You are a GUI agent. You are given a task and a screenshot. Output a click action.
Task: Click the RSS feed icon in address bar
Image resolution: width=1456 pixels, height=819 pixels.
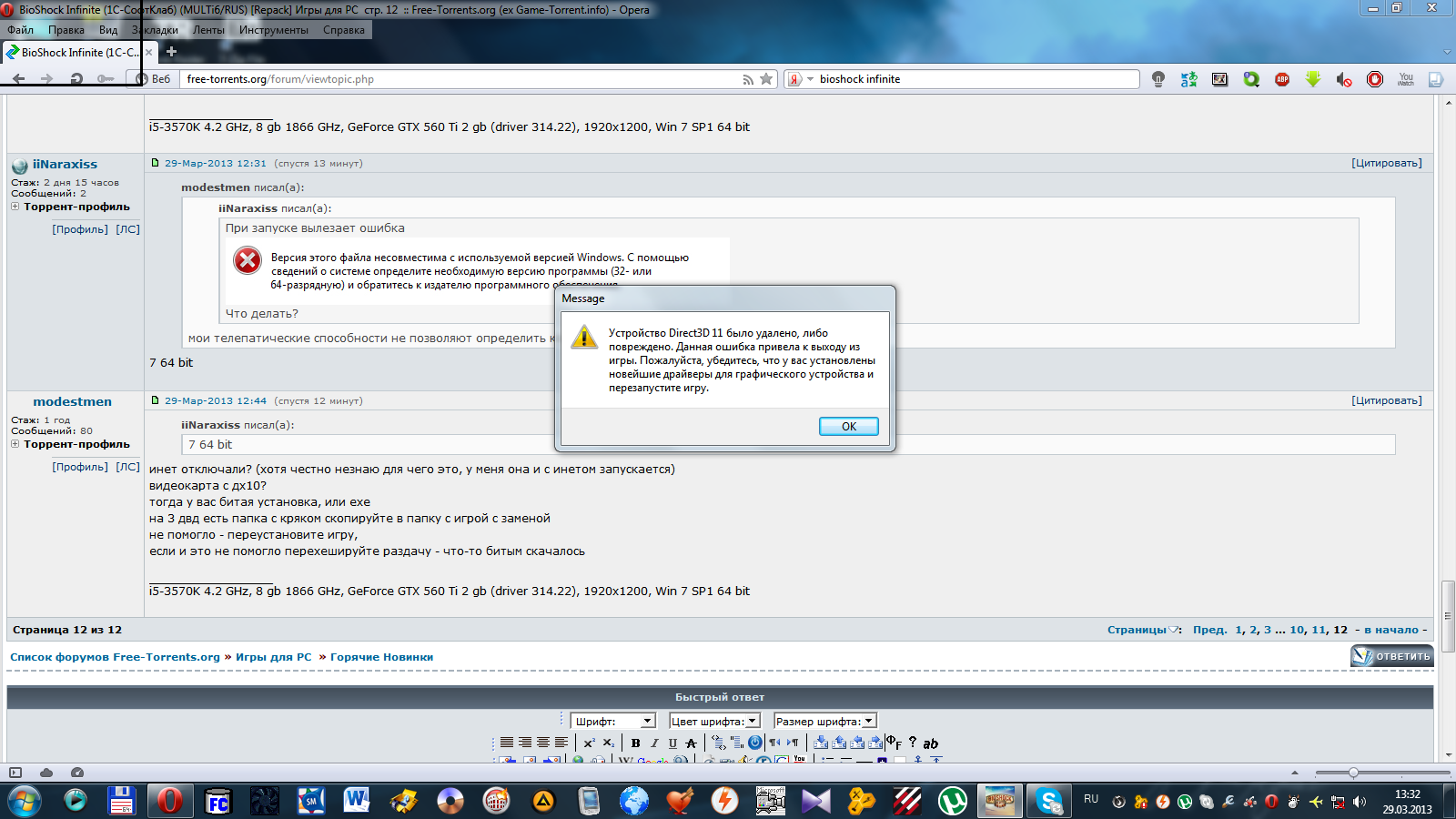click(748, 79)
